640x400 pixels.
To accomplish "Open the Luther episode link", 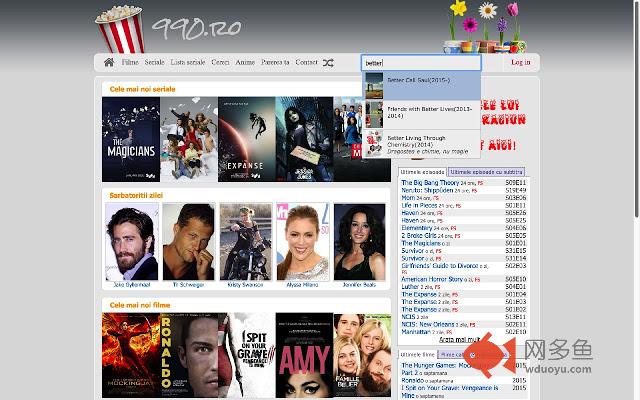I will [410, 287].
